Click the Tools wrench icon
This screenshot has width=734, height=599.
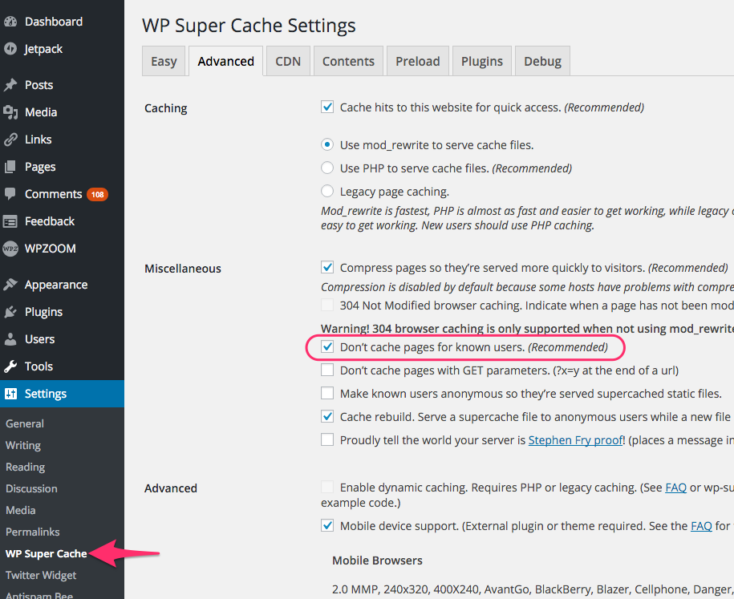click(x=10, y=366)
